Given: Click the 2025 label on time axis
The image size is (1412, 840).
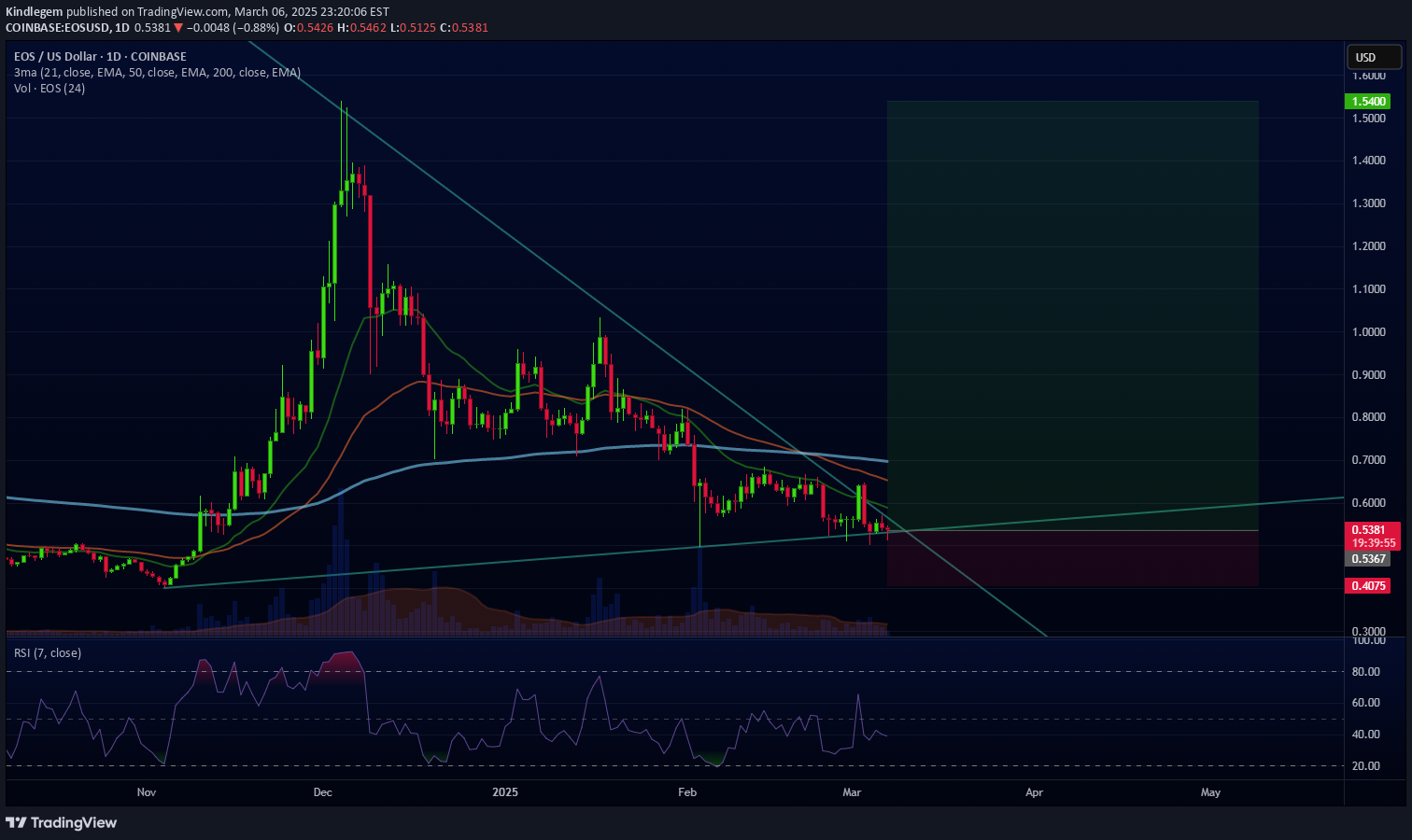Looking at the screenshot, I should pos(504,792).
